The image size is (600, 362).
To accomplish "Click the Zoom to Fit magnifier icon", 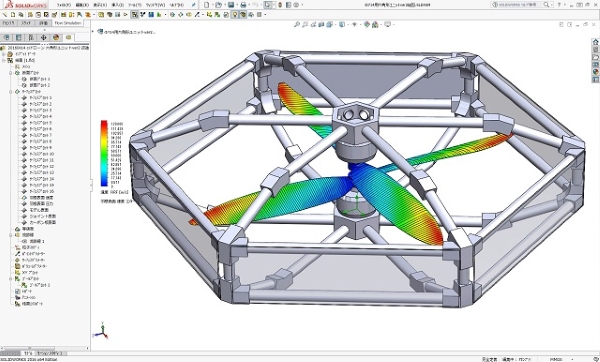I will tap(297, 24).
